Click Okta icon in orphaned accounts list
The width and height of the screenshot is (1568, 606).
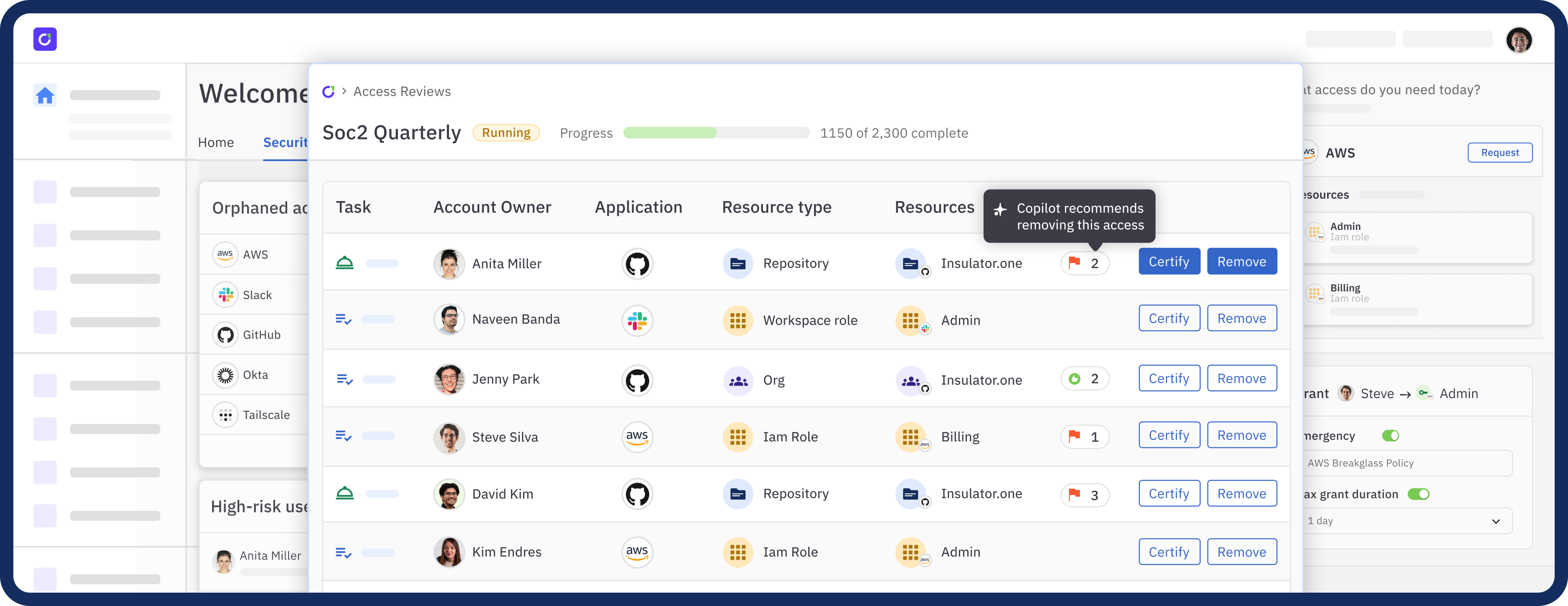pos(225,375)
